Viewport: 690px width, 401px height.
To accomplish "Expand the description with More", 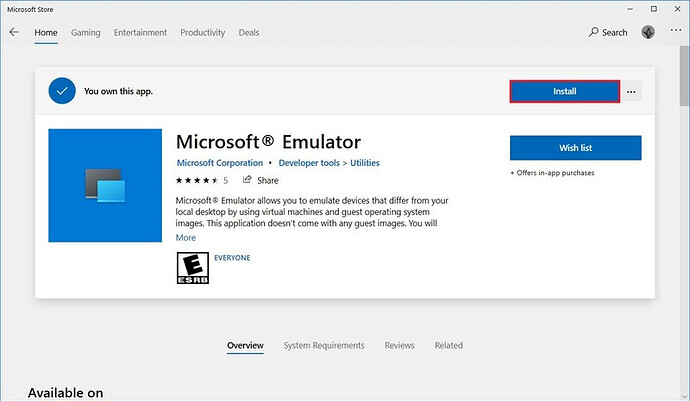I will [x=186, y=238].
